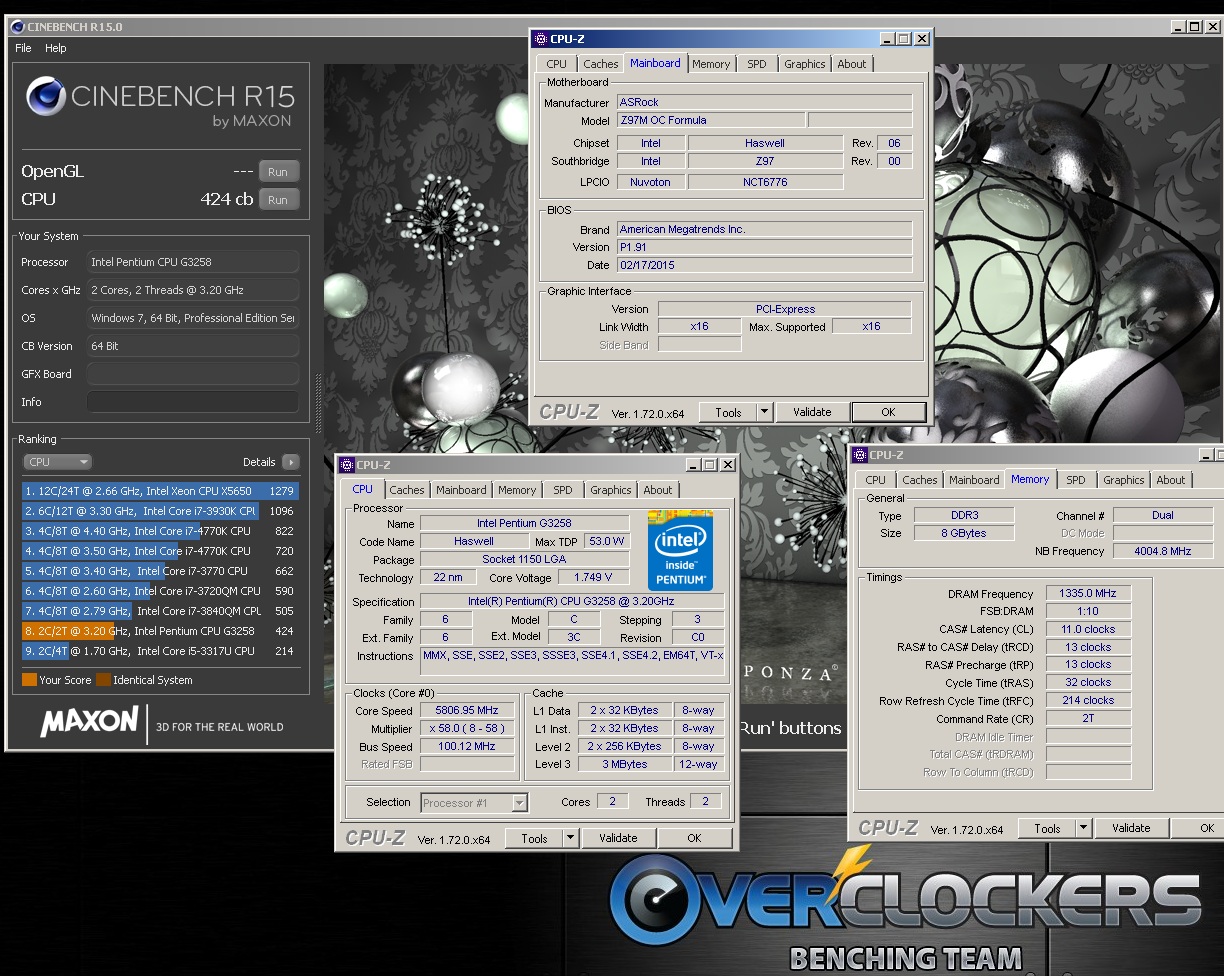
Task: Click the CAS# Latency 11.0 clocks value
Action: click(1088, 629)
